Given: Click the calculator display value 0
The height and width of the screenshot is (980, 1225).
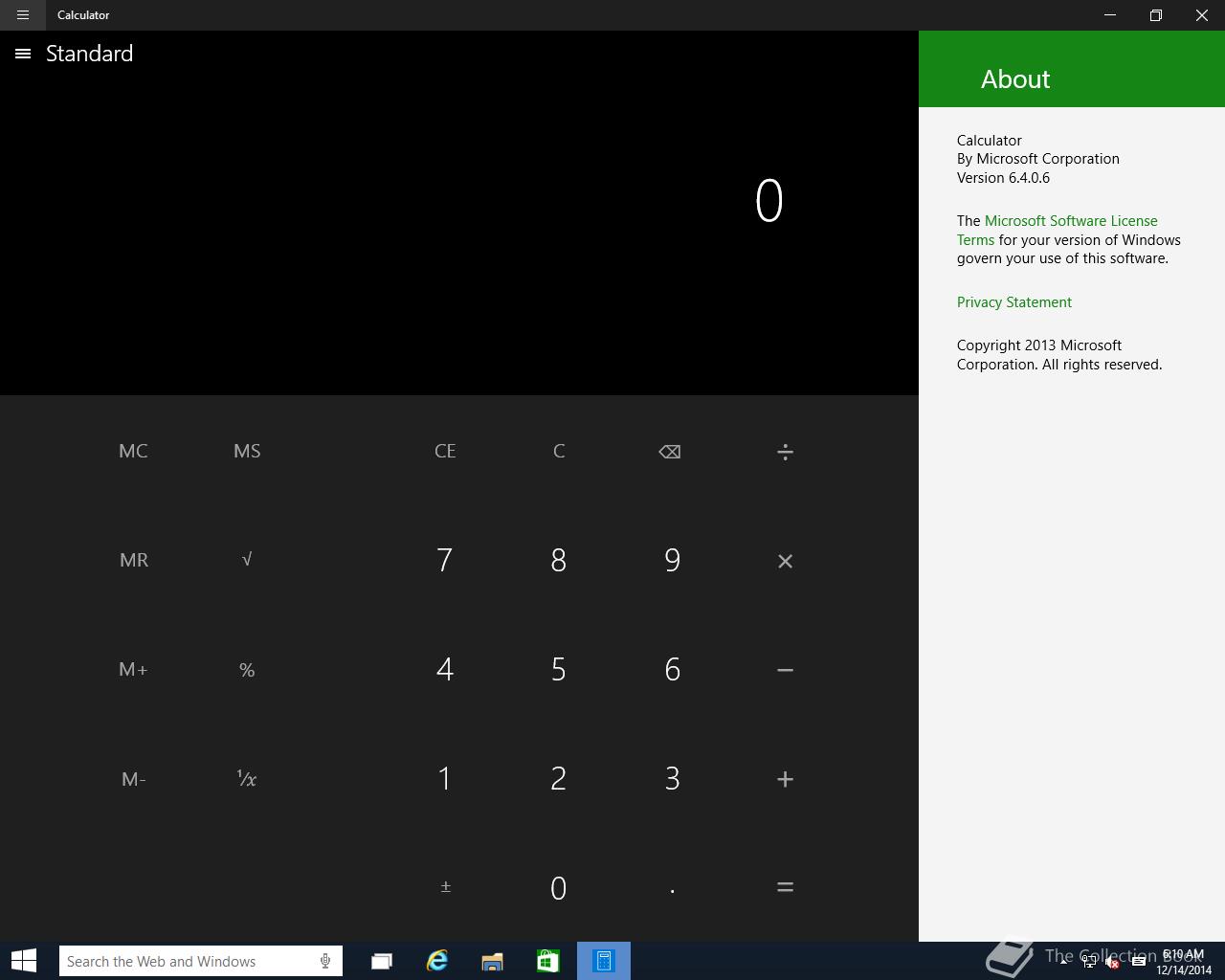Looking at the screenshot, I should (x=769, y=201).
